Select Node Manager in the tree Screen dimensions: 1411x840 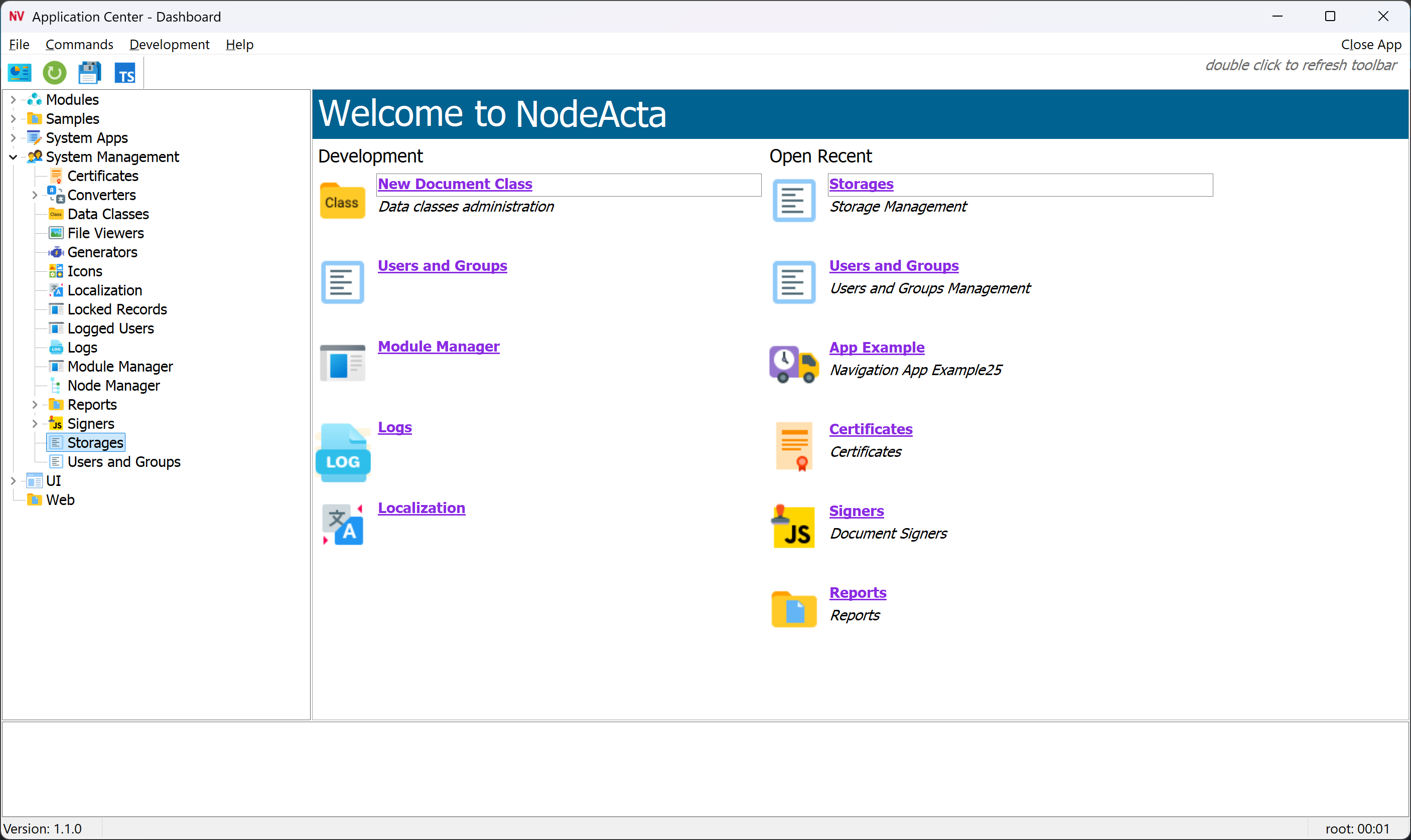(x=113, y=386)
